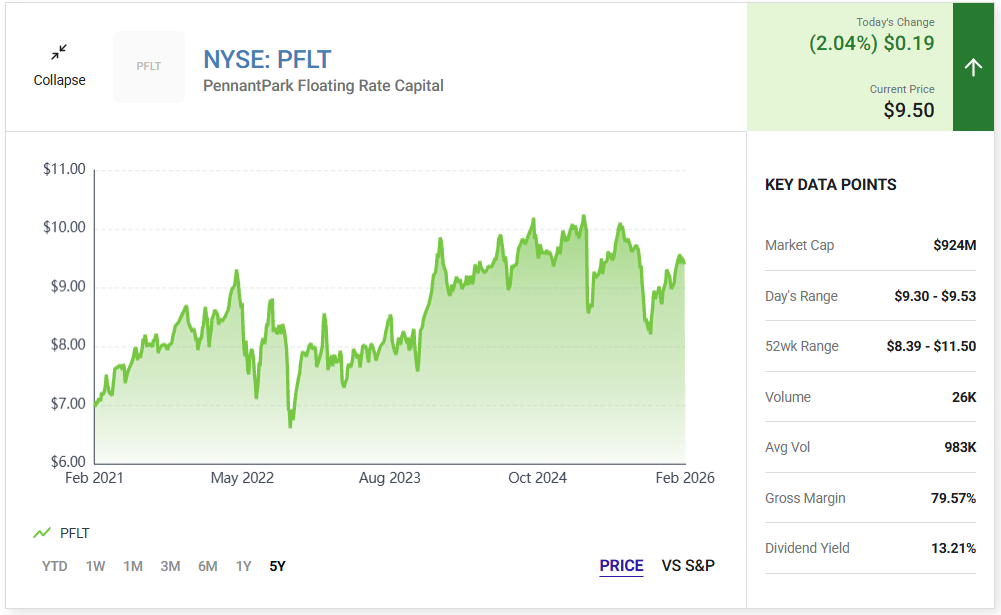Click the green up-arrow price indicator

[x=973, y=67]
